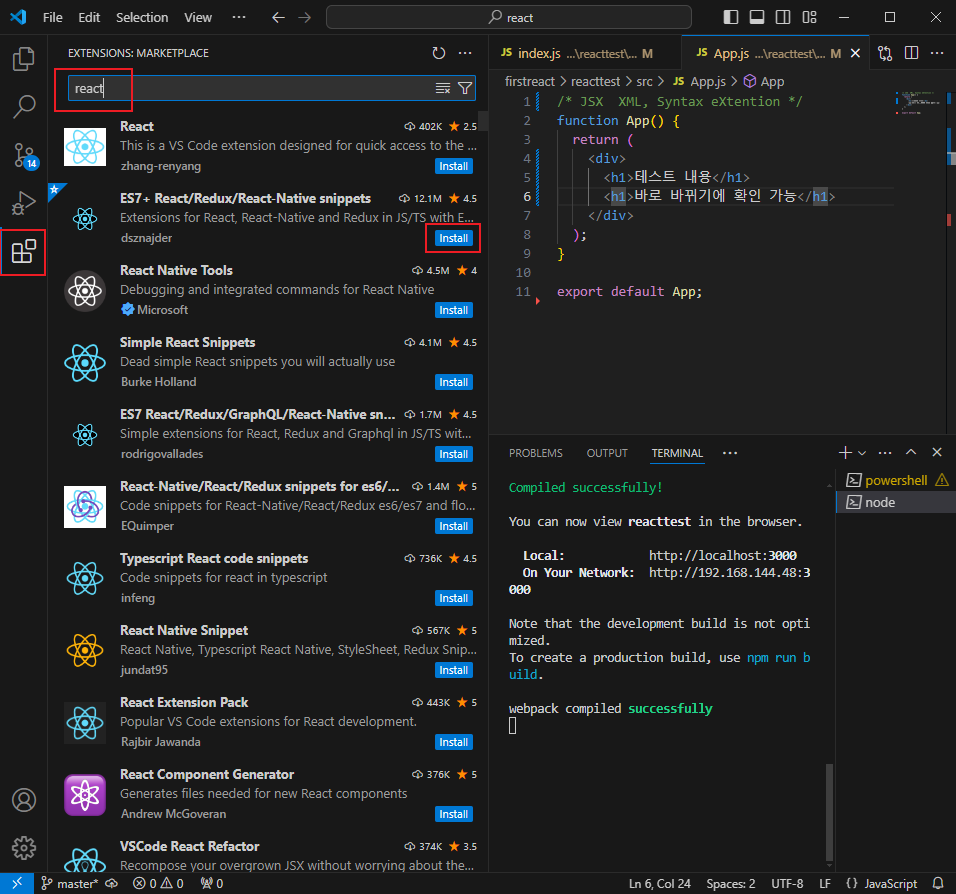The image size is (956, 894).
Task: Install React Component Generator extension
Action: click(454, 814)
